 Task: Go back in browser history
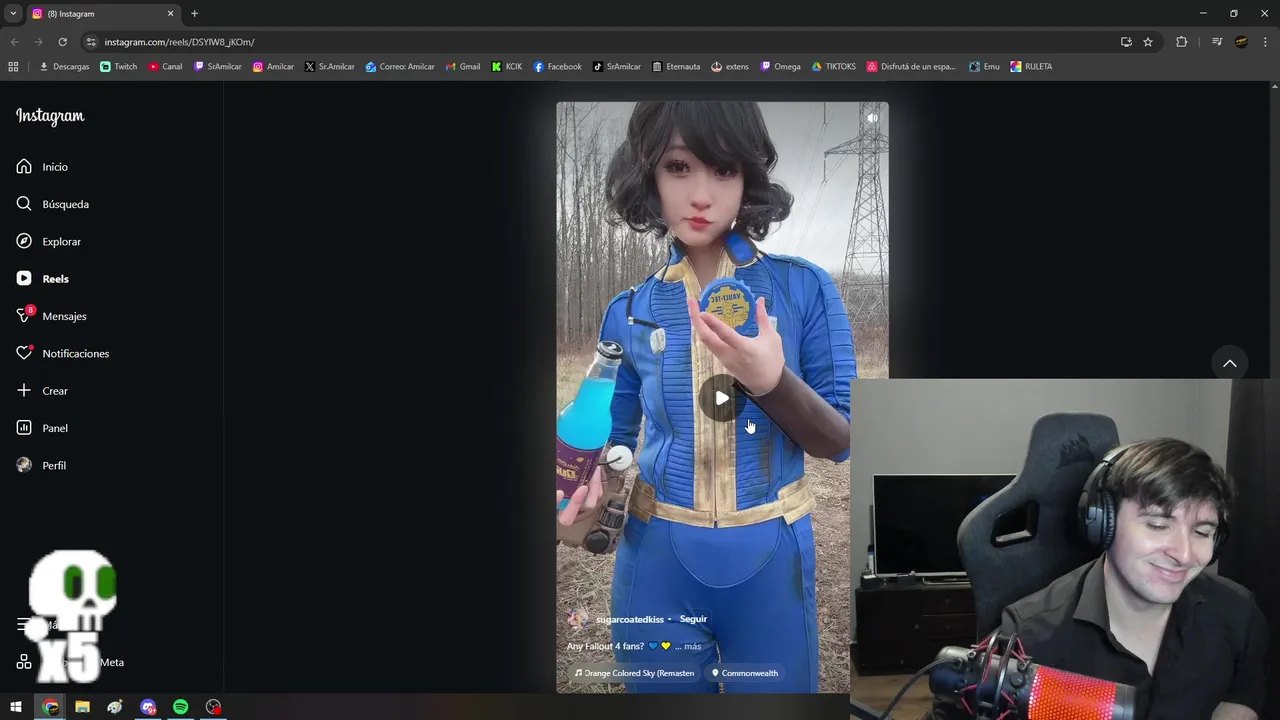tap(14, 42)
